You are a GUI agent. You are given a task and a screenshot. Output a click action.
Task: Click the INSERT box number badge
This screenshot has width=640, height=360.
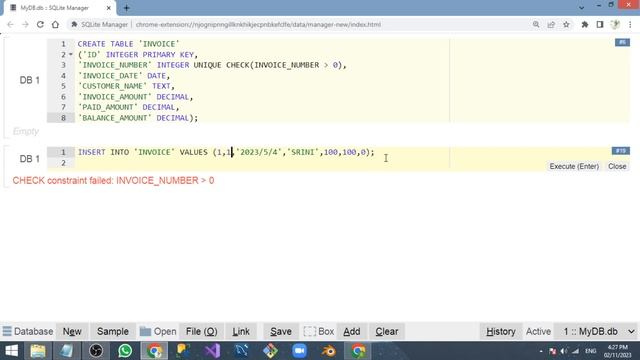coord(621,151)
